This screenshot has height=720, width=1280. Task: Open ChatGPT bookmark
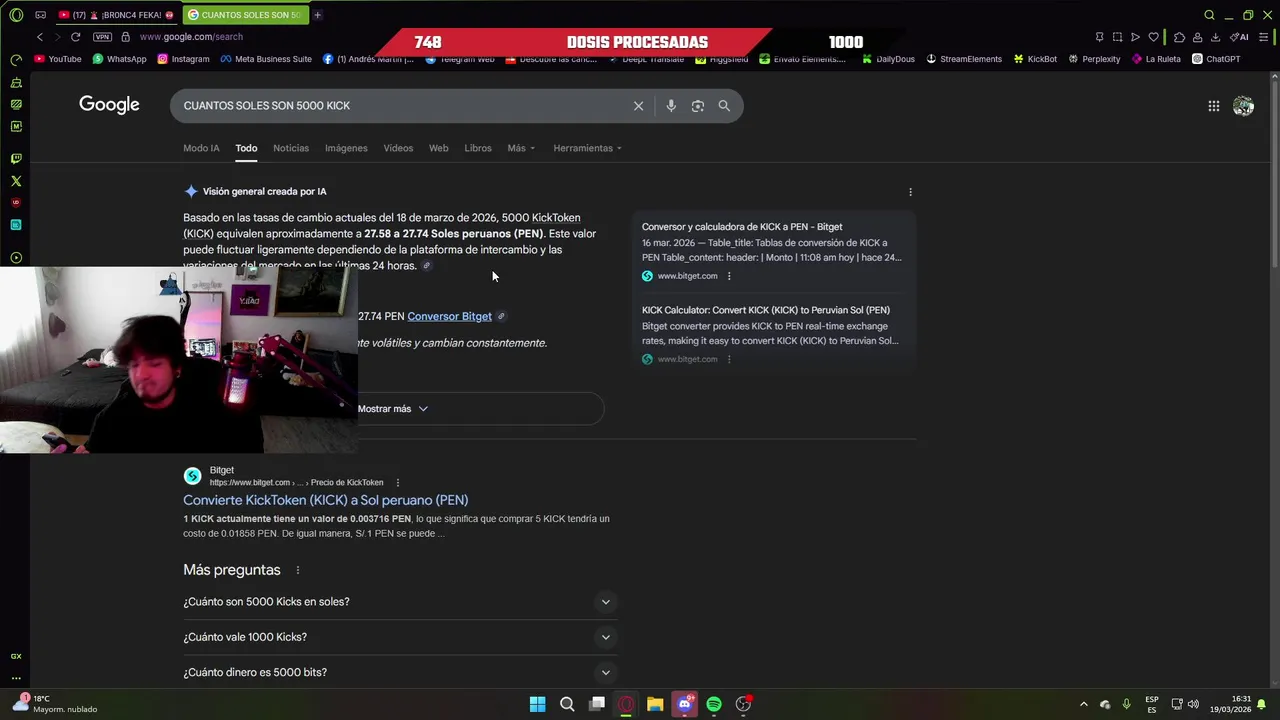click(1216, 59)
